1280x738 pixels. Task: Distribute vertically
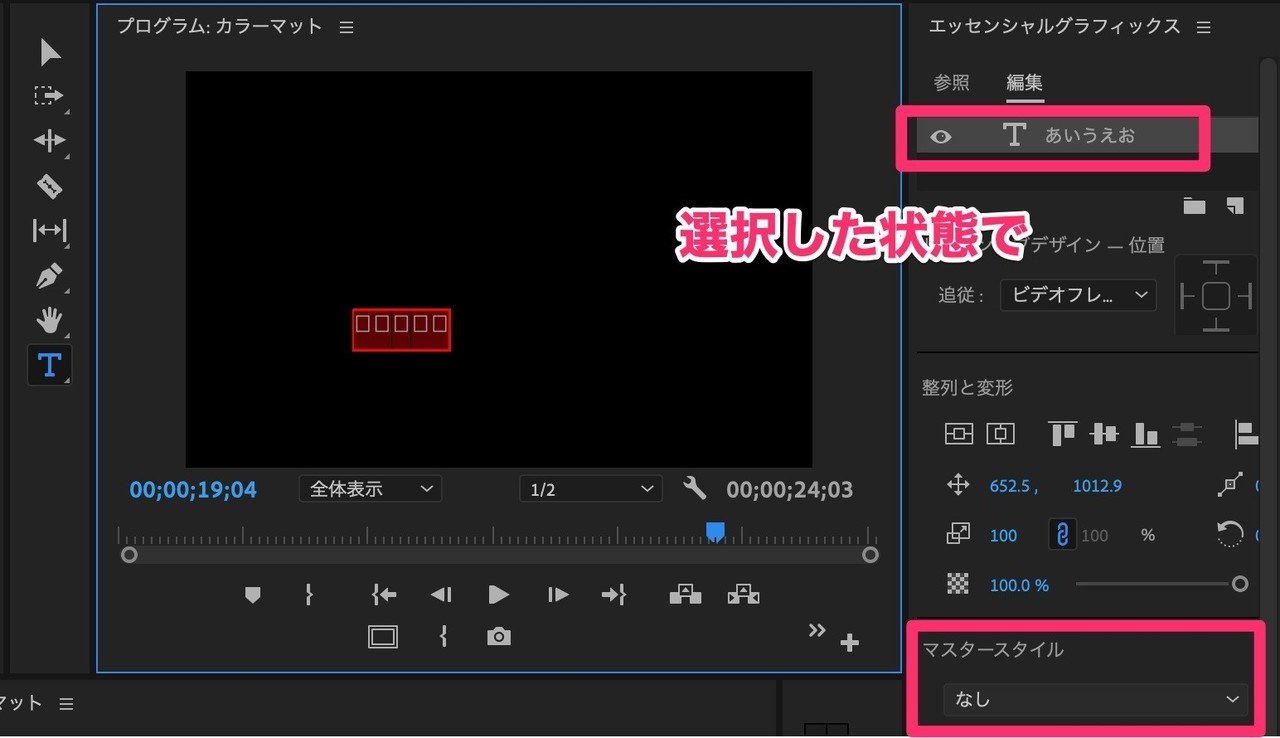[1187, 434]
